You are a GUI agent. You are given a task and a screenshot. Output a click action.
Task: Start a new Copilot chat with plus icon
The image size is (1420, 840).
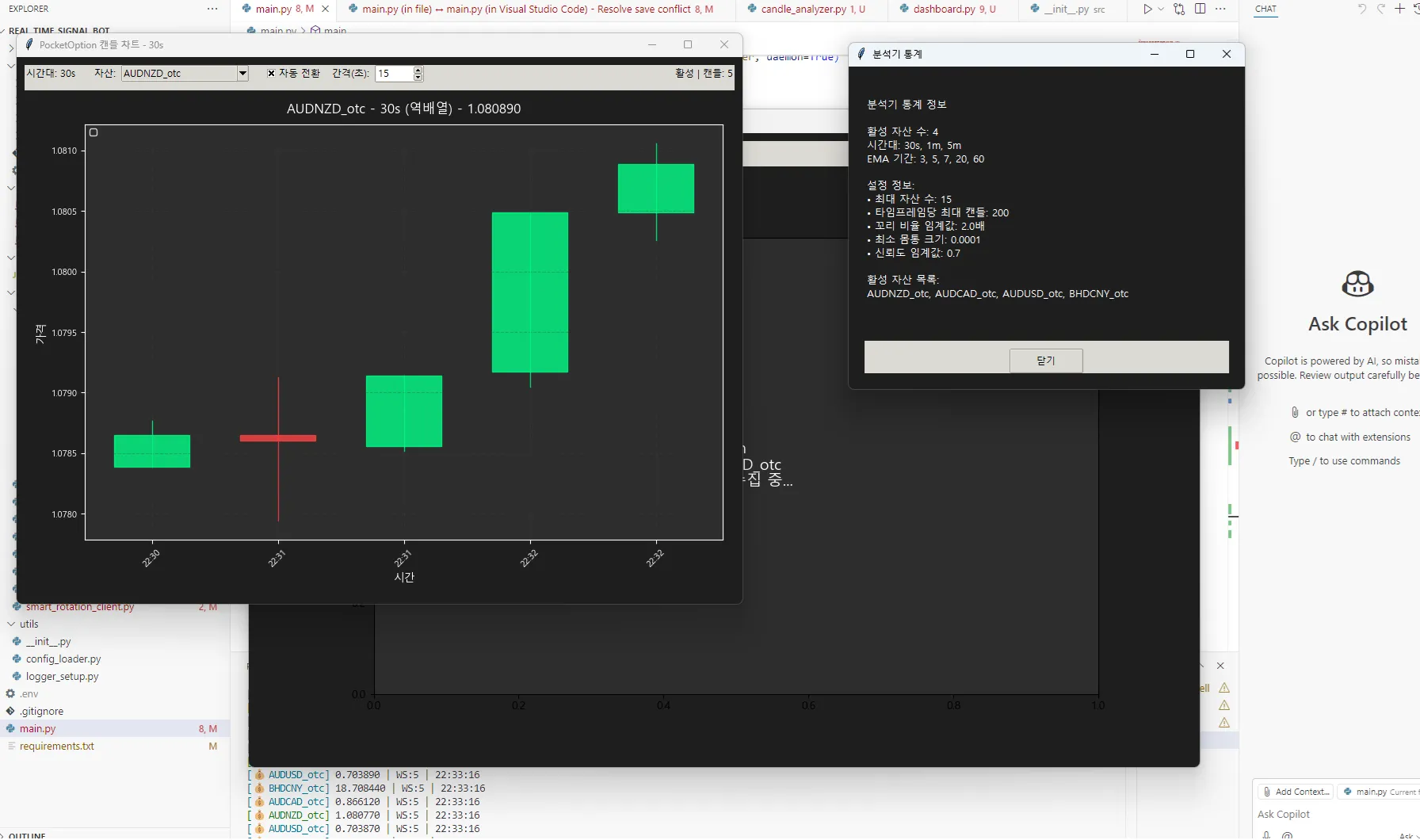click(x=1399, y=9)
